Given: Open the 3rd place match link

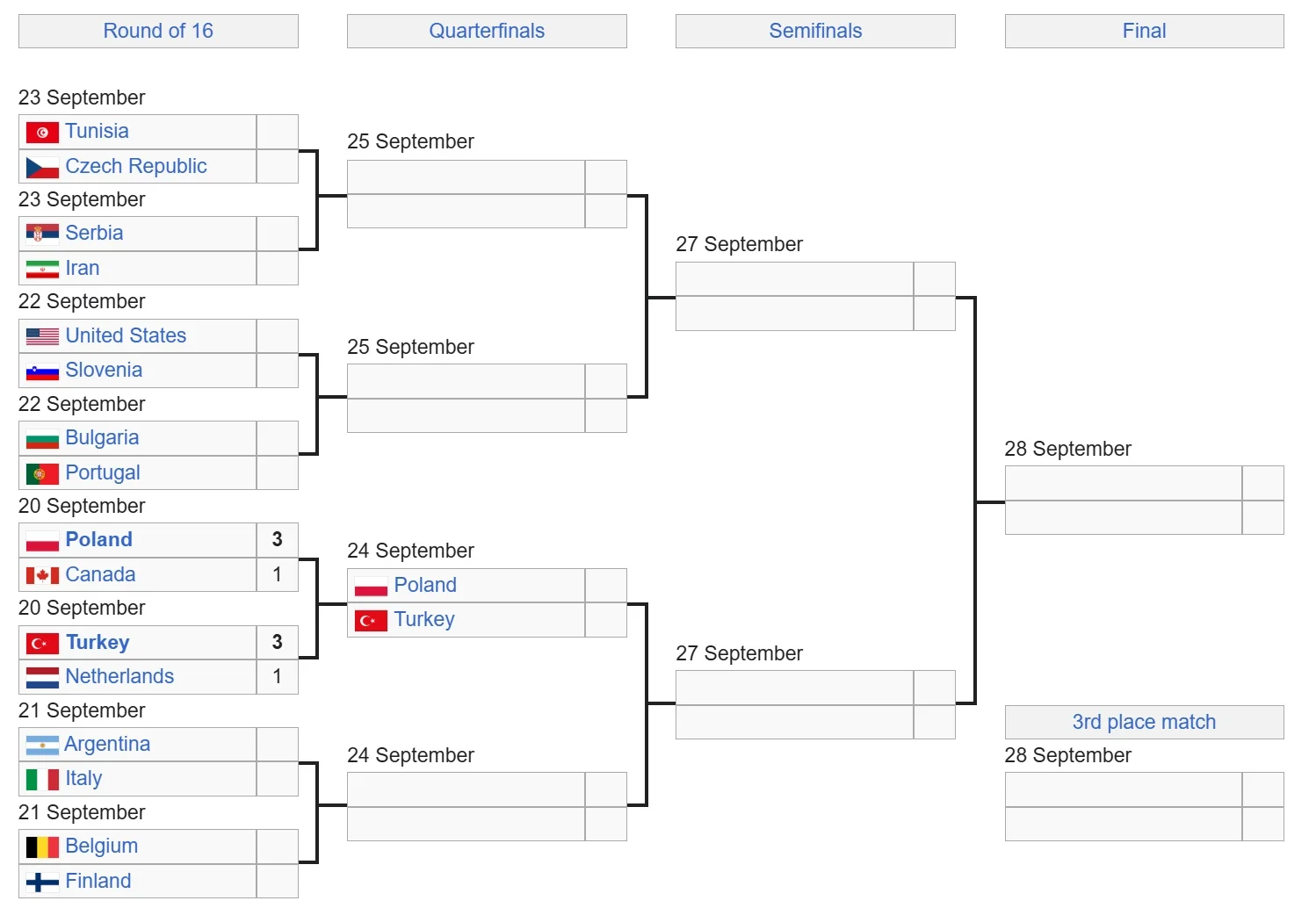Looking at the screenshot, I should (1144, 722).
